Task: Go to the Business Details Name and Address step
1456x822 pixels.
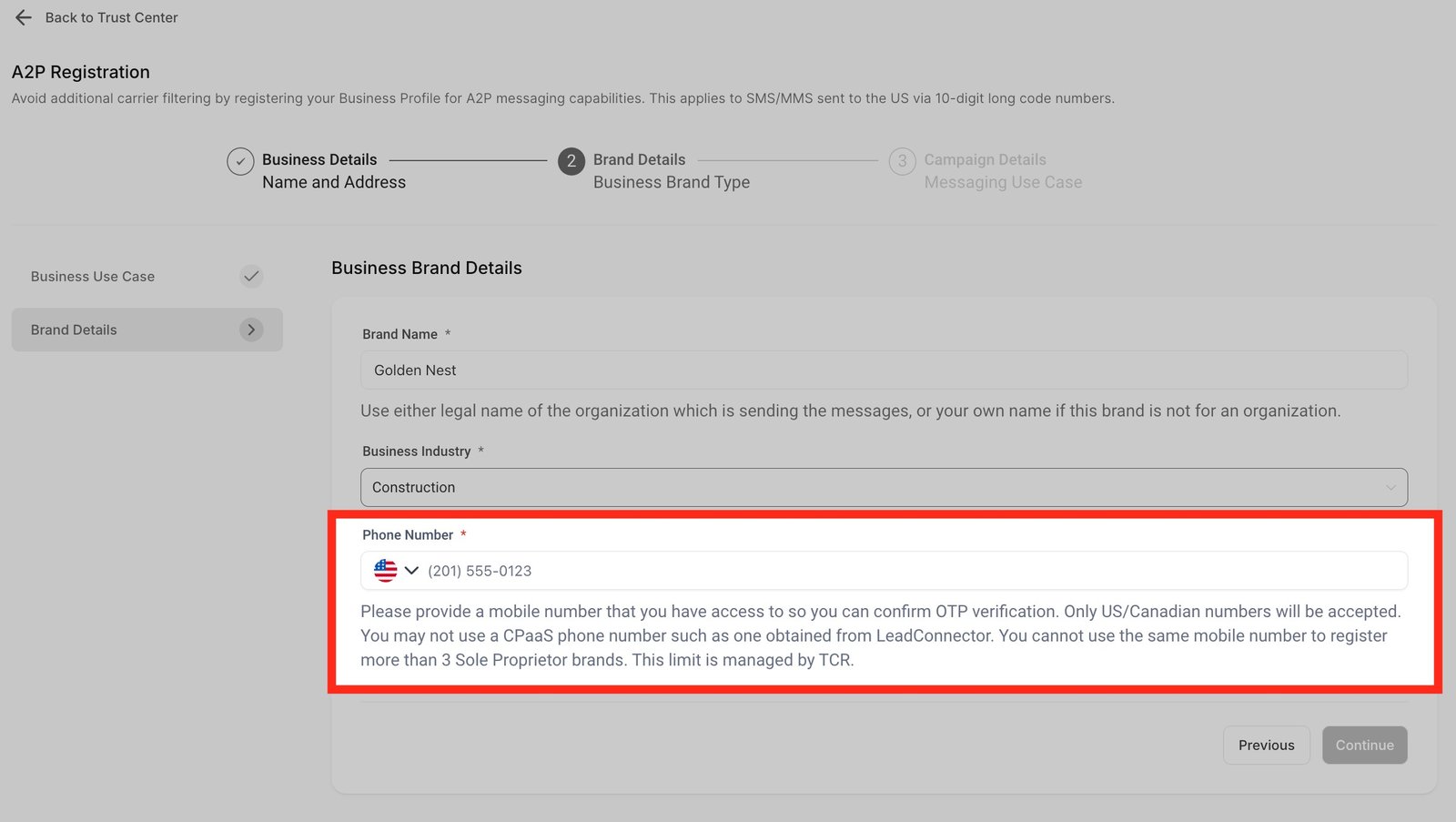Action: [333, 171]
